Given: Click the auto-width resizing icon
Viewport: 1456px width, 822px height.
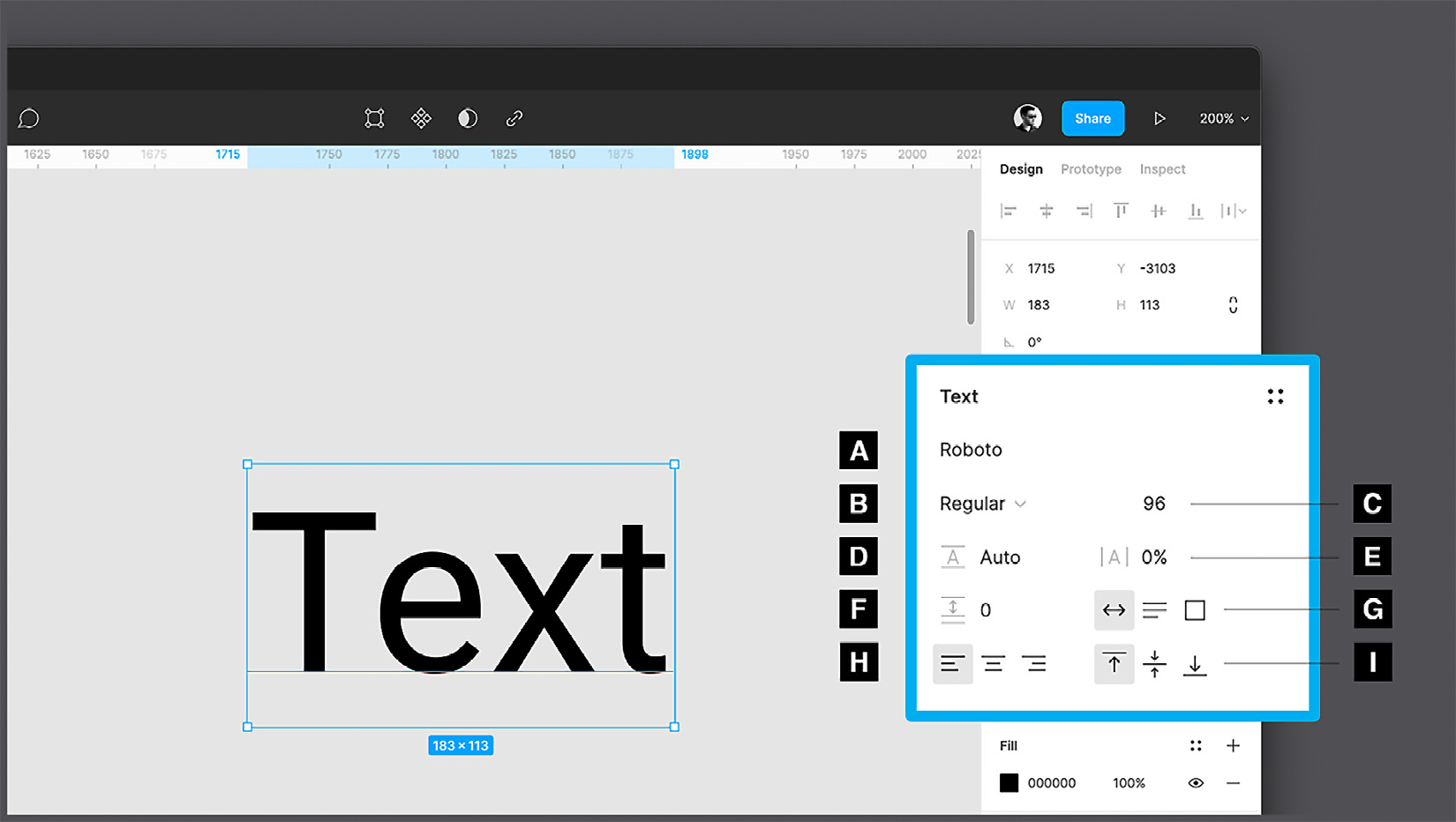Looking at the screenshot, I should (x=1114, y=609).
